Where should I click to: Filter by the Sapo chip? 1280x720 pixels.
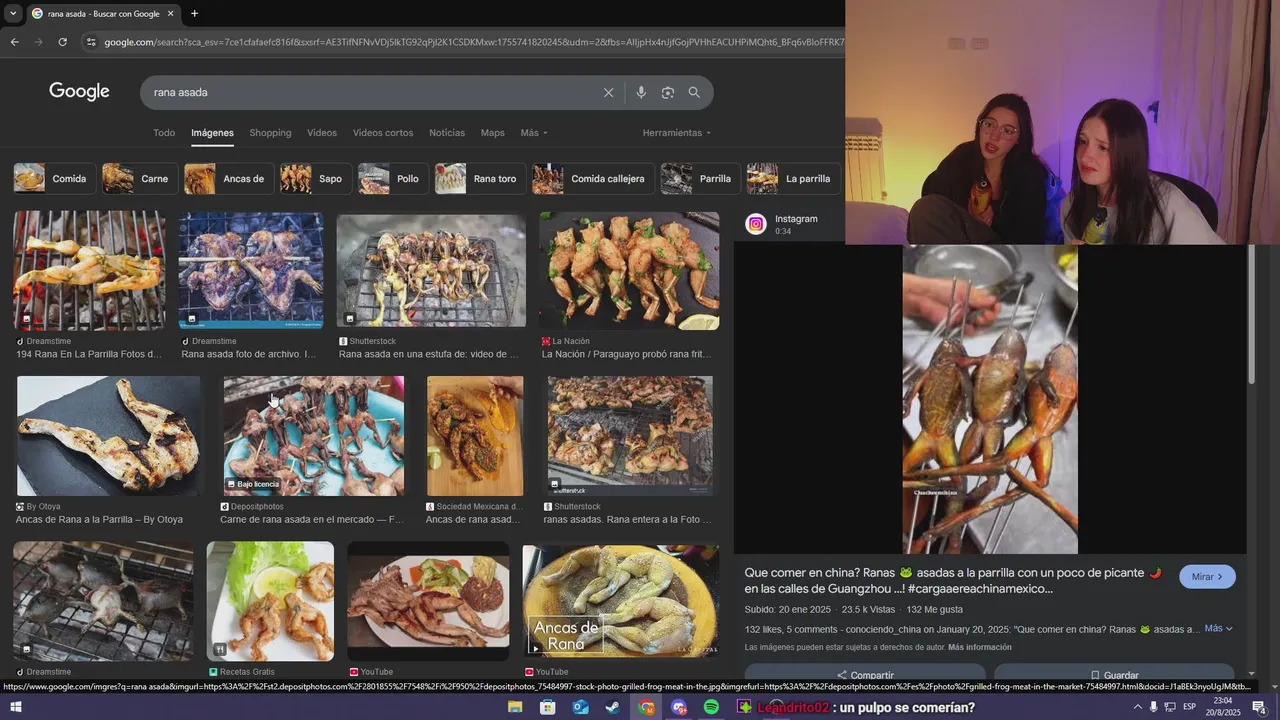click(x=314, y=179)
